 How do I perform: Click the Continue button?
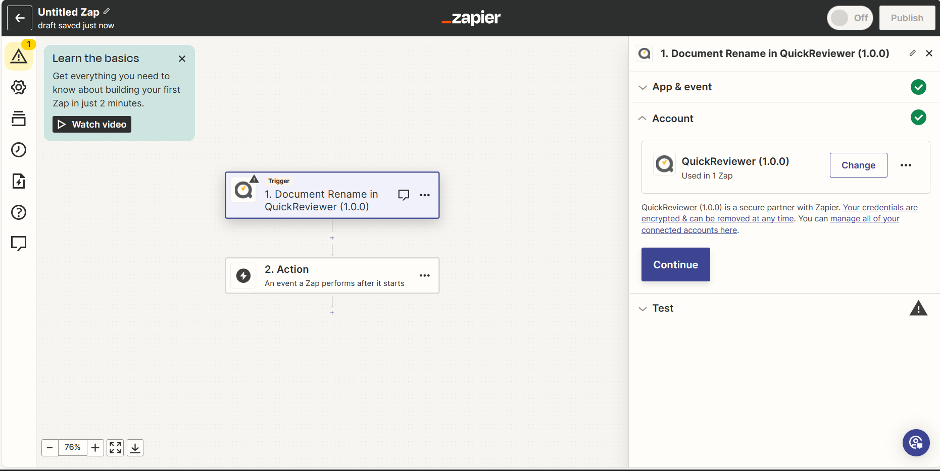[x=675, y=265]
